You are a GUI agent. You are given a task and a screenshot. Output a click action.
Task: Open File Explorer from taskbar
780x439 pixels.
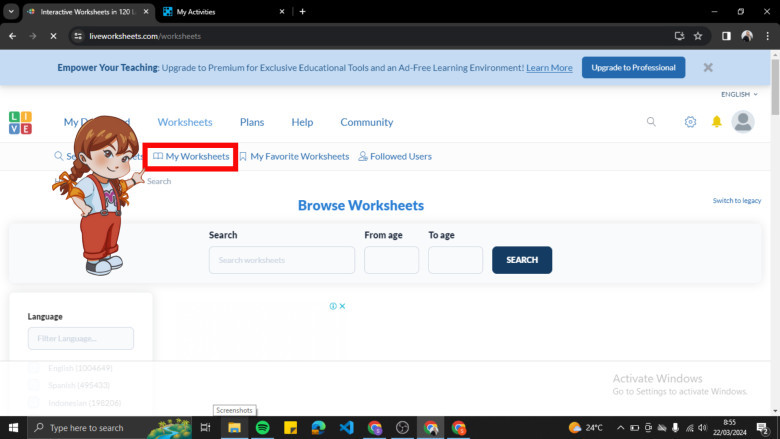pyautogui.click(x=234, y=428)
